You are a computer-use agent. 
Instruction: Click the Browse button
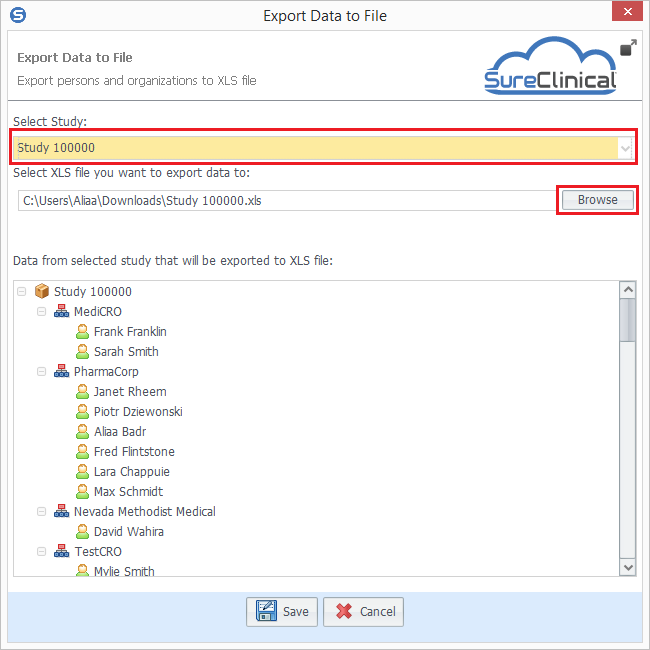(x=597, y=200)
